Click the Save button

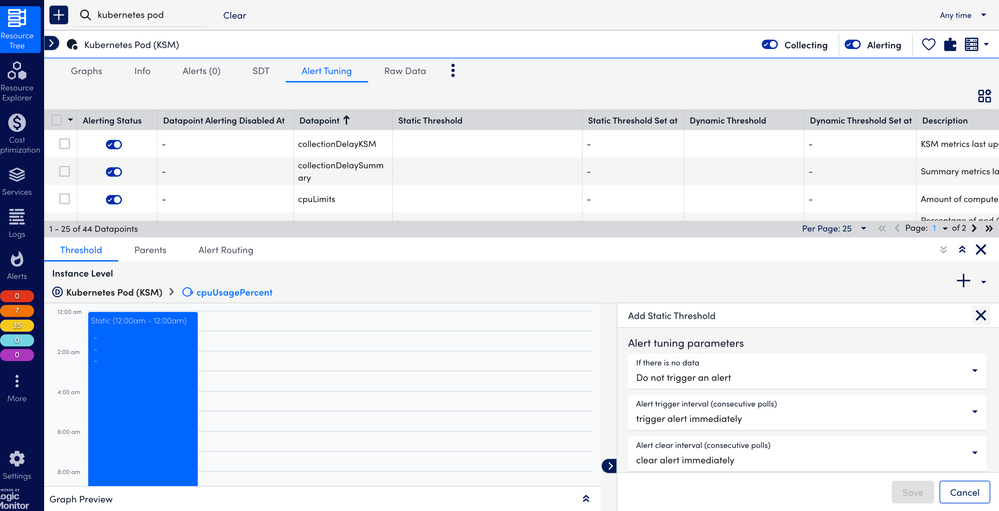(x=912, y=492)
